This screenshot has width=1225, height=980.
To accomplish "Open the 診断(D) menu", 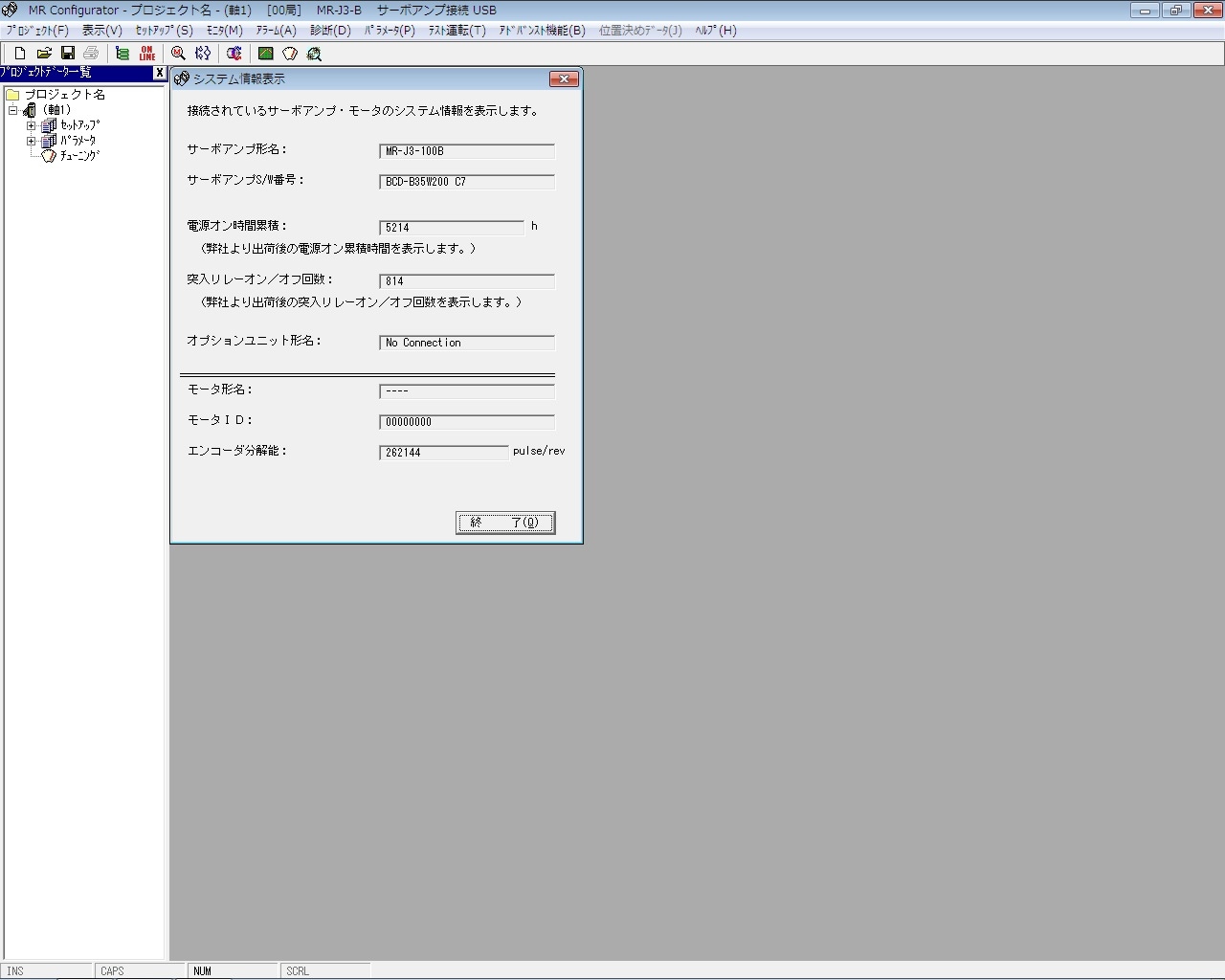I will (330, 31).
